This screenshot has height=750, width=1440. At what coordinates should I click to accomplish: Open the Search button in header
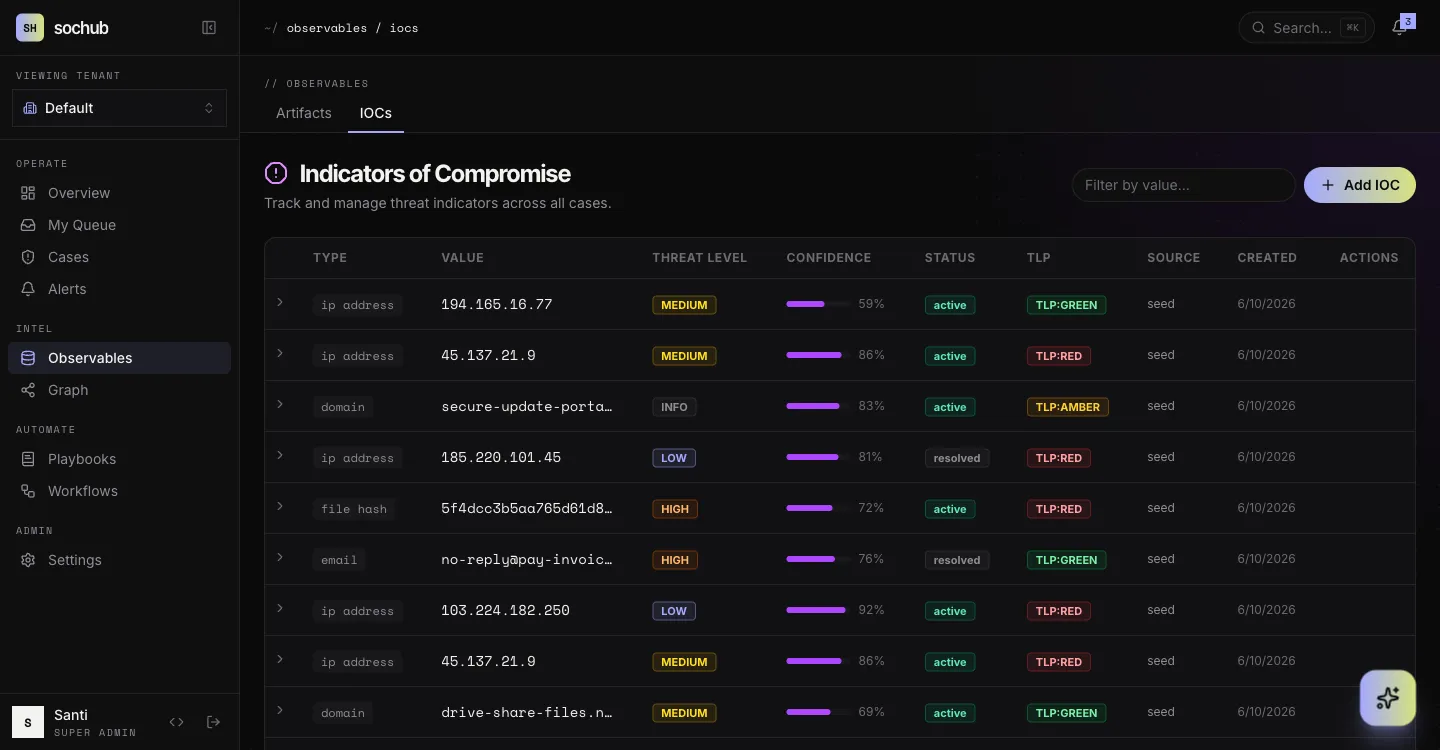click(x=1307, y=28)
